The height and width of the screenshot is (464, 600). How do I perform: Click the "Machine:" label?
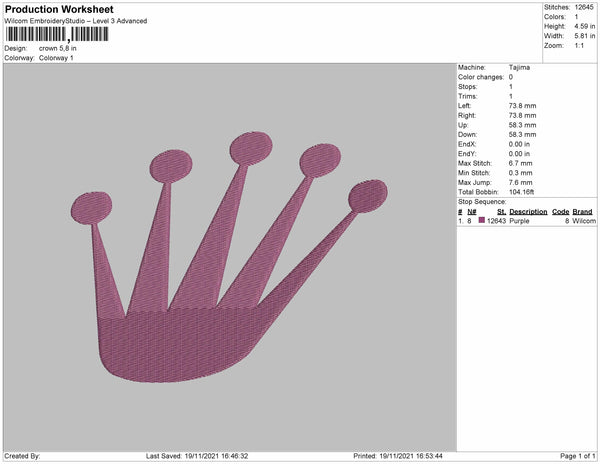tap(472, 67)
